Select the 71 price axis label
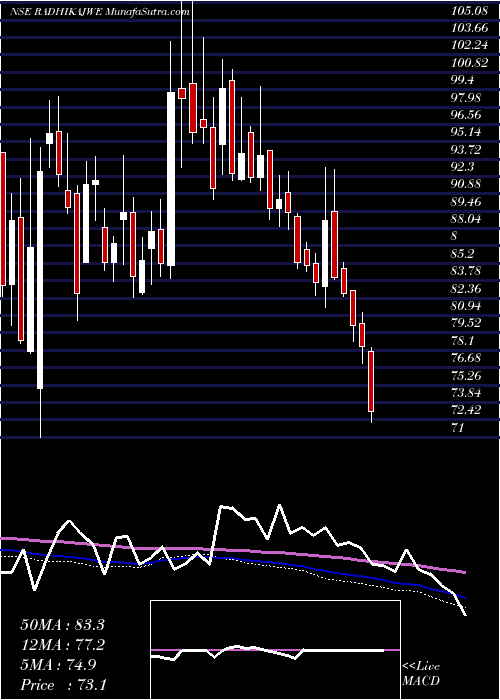This screenshot has height=700, width=500. [458, 429]
